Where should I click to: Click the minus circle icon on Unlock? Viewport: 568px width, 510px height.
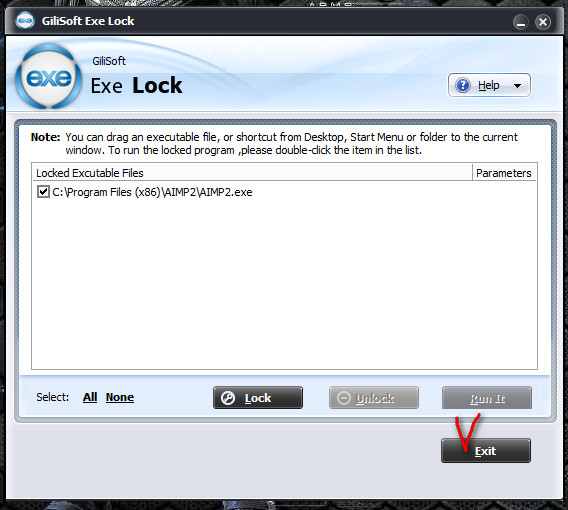pyautogui.click(x=344, y=398)
